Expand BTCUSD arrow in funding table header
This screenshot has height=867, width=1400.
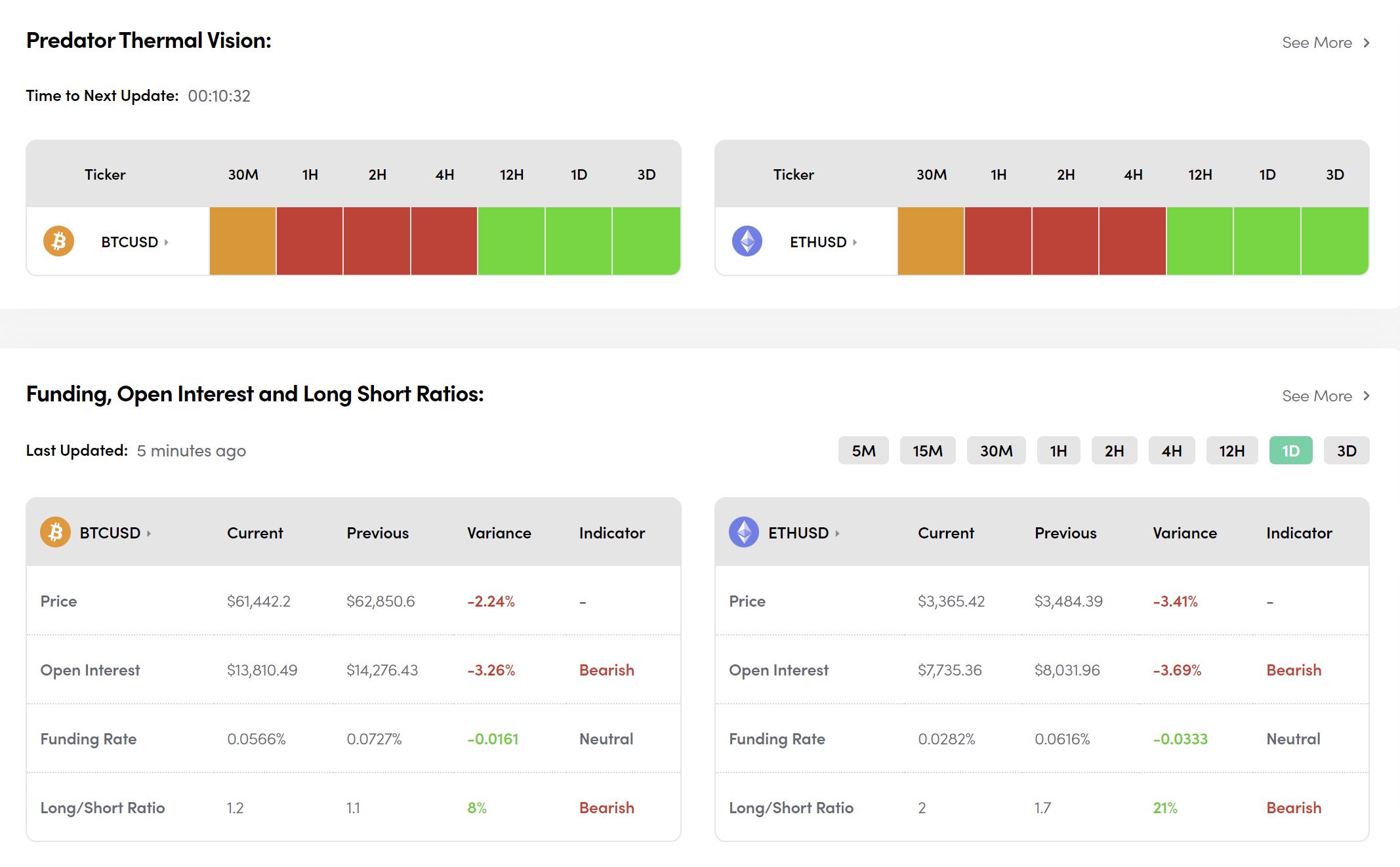(149, 534)
